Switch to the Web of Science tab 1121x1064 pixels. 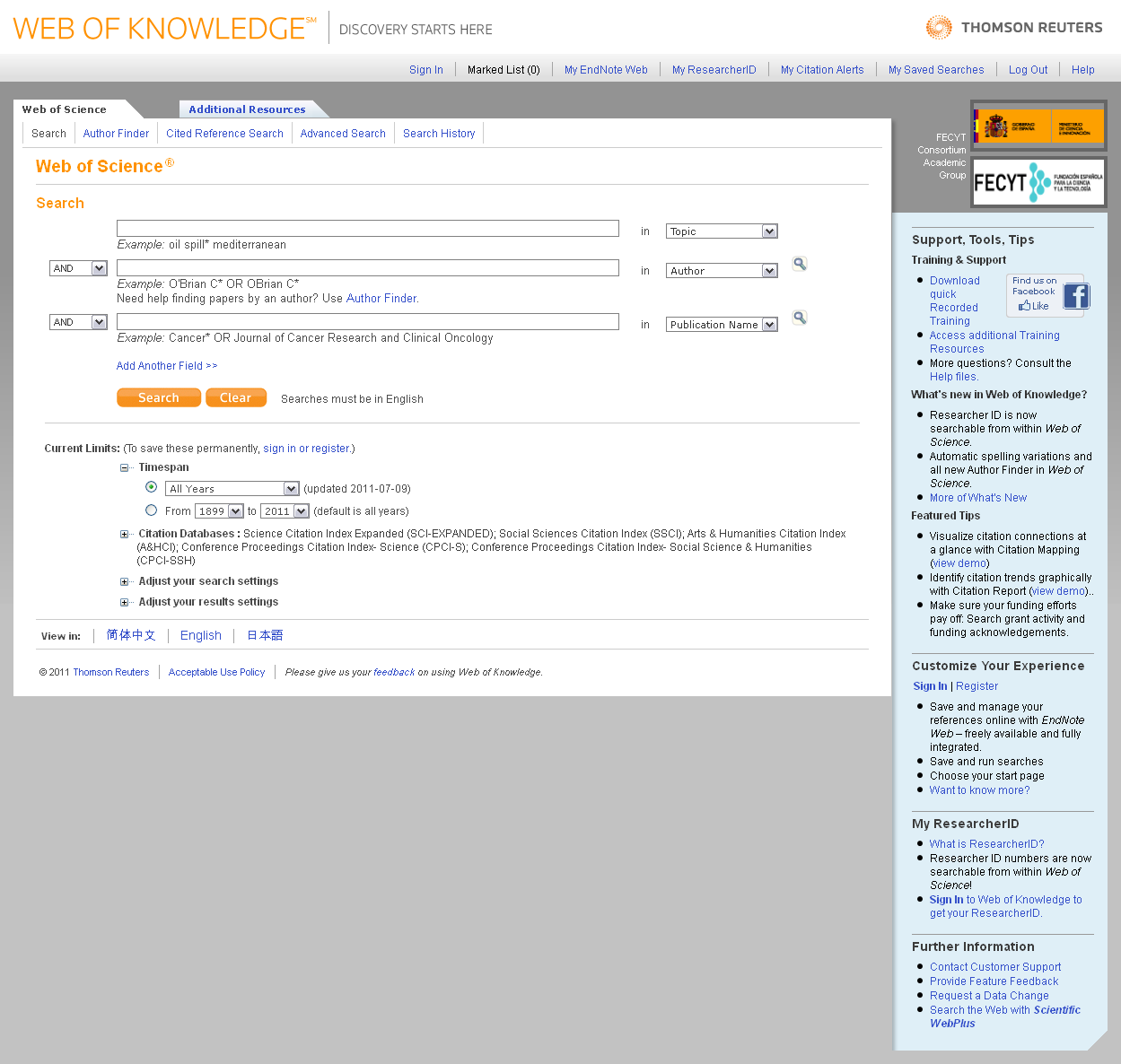(x=65, y=109)
